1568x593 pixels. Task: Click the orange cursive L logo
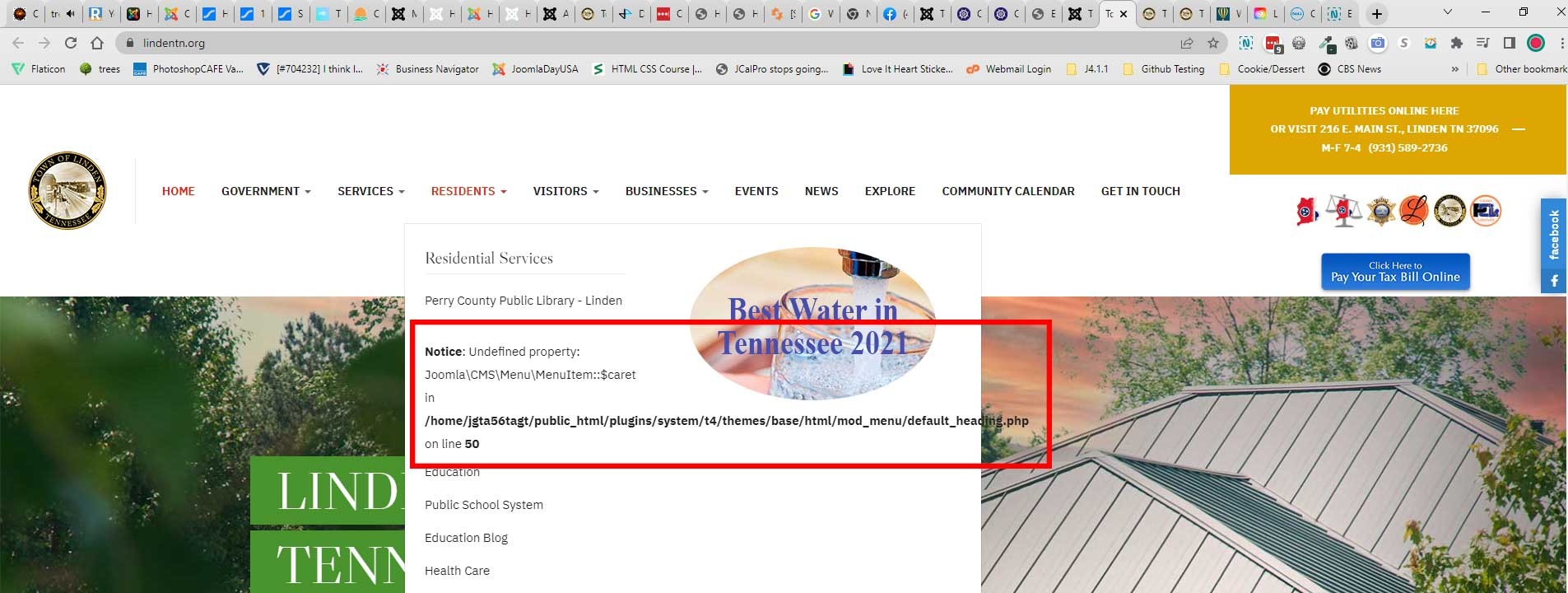tap(1414, 211)
